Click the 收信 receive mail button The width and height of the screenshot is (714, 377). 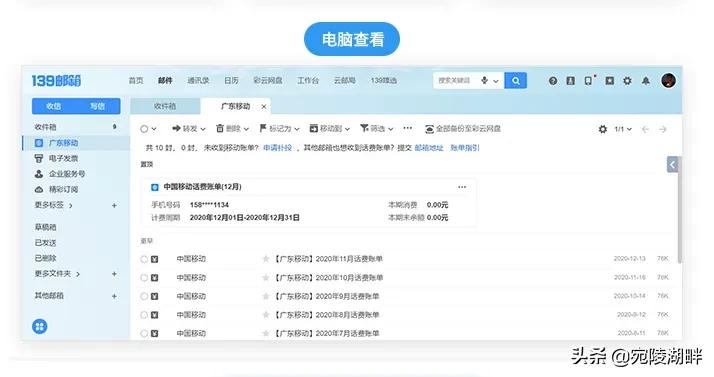tap(54, 106)
